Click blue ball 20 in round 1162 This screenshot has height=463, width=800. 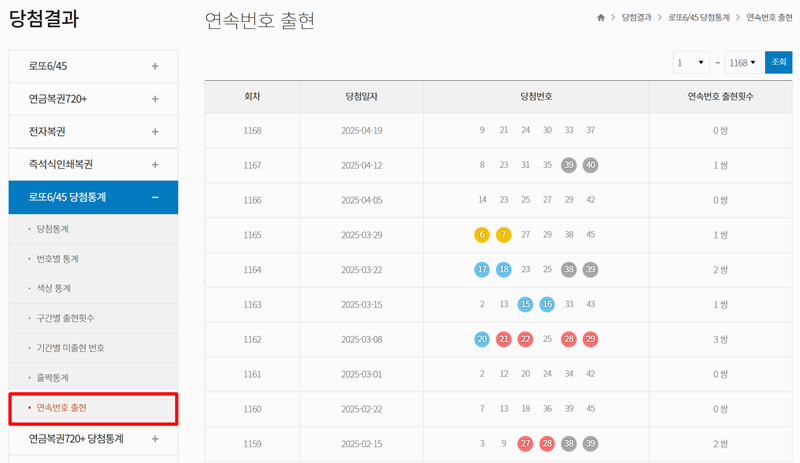pyautogui.click(x=482, y=339)
